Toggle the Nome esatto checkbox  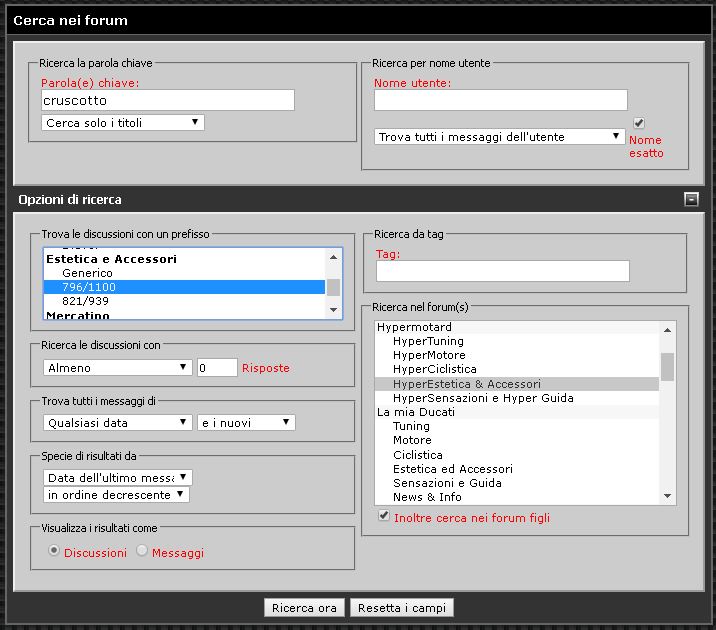(x=638, y=123)
